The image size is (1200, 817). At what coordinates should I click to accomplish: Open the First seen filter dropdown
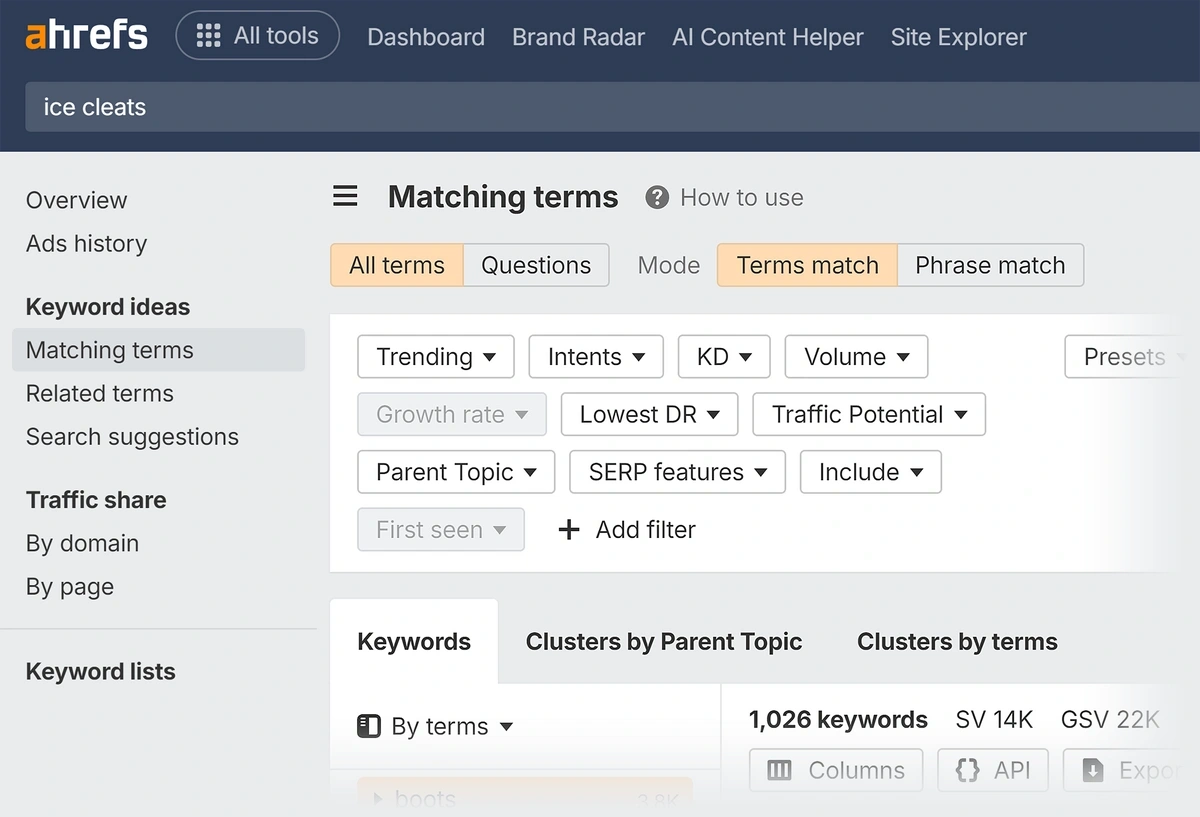coord(441,530)
